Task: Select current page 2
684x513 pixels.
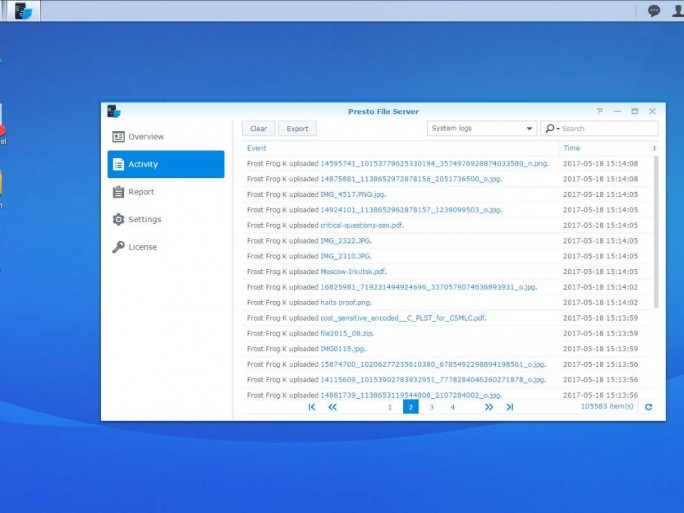Action: [410, 407]
